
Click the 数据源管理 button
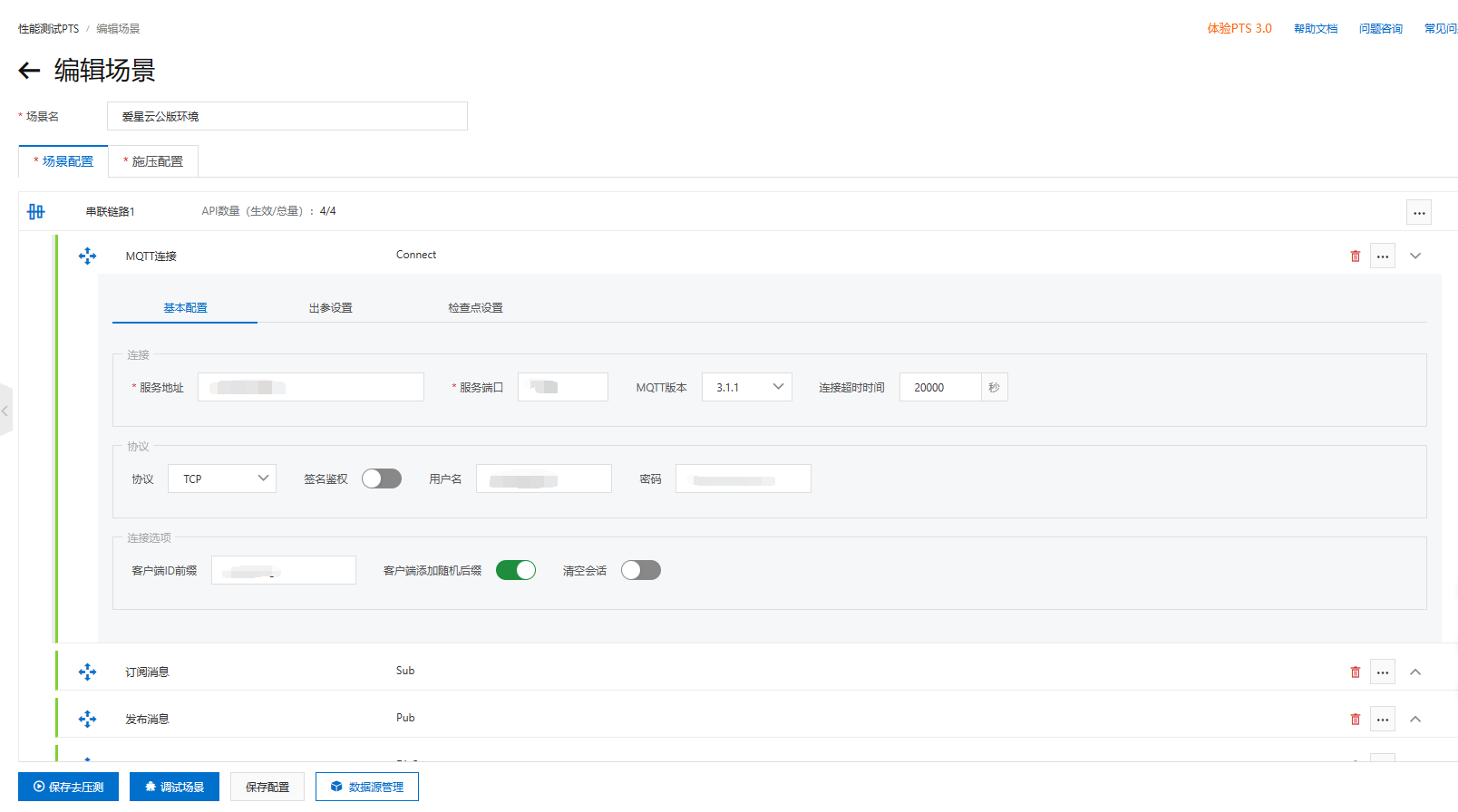pos(367,787)
